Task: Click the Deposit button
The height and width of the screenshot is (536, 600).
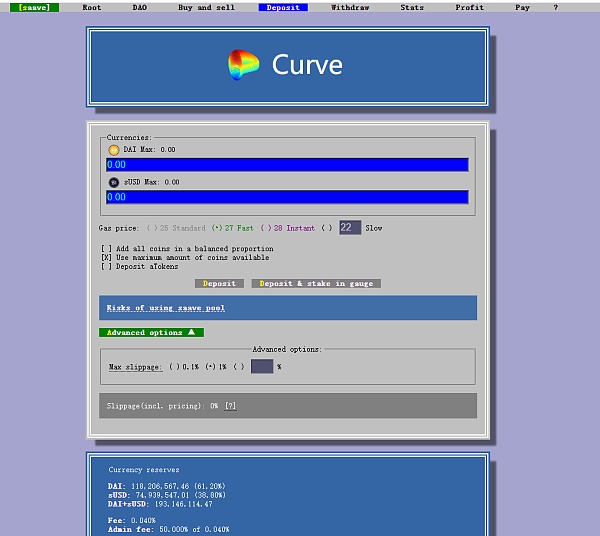Action: 219,283
